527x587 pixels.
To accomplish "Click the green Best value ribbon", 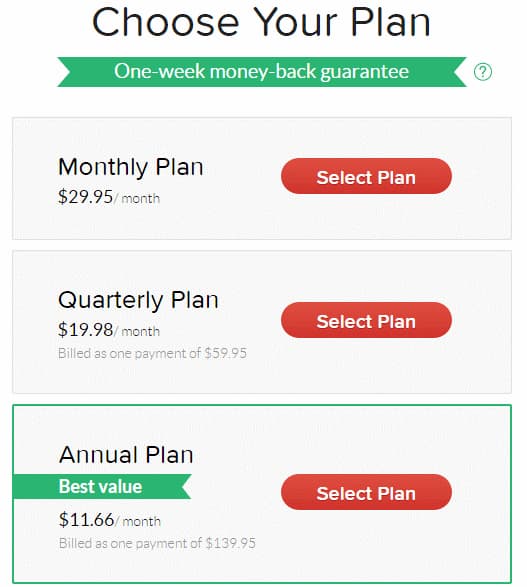I will point(102,486).
